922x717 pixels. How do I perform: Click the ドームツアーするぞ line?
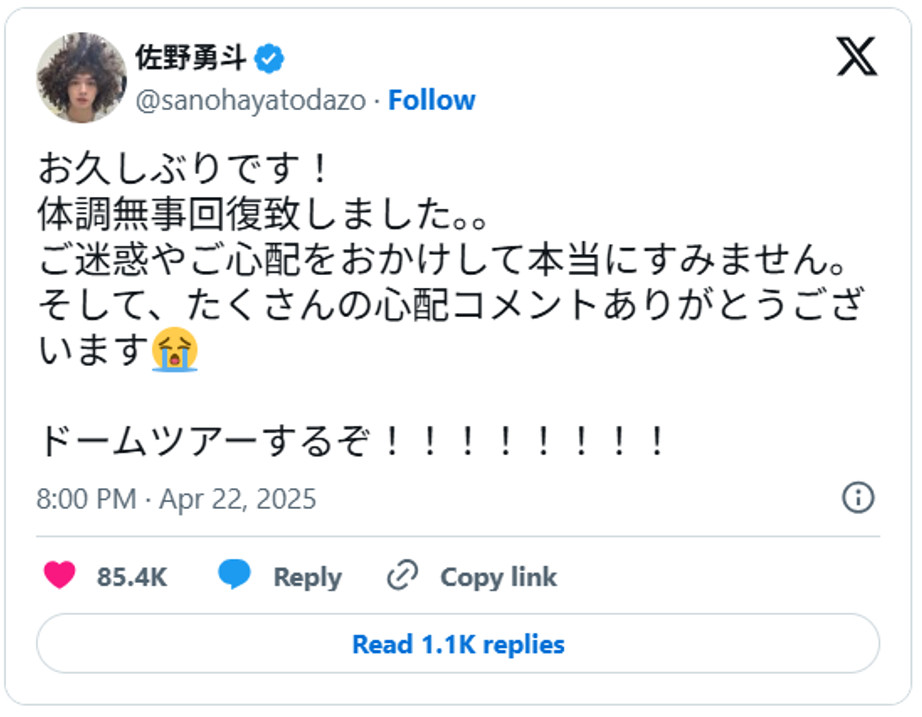352,441
